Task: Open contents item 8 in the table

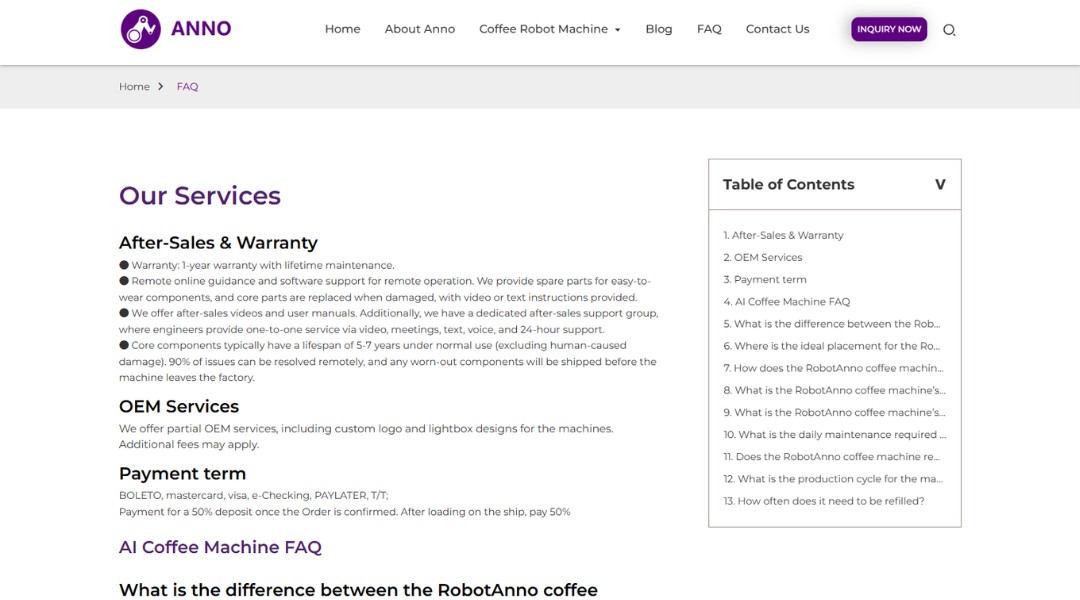Action: tap(834, 390)
